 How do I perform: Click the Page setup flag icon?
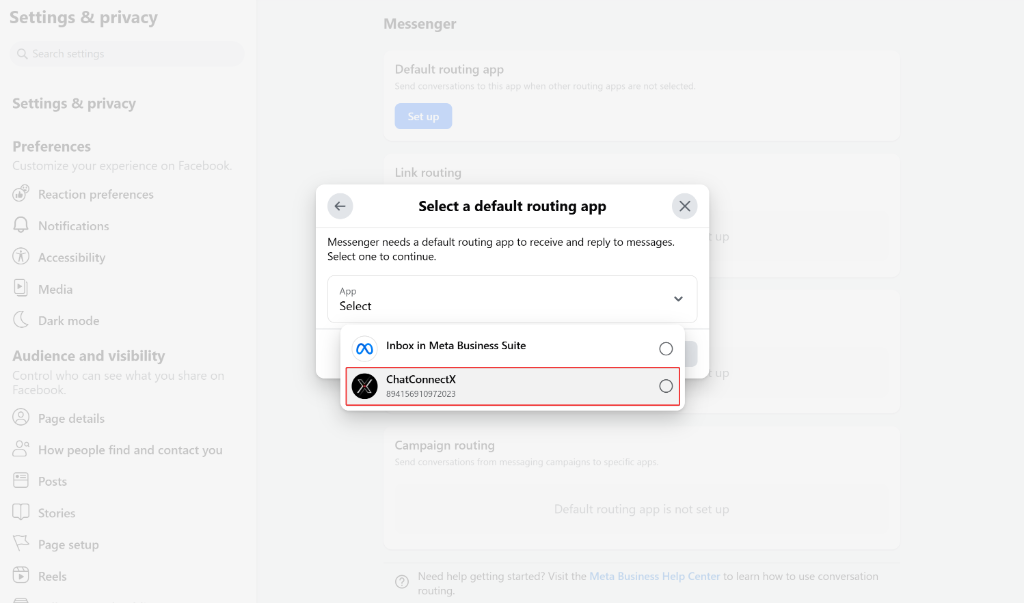pyautogui.click(x=21, y=544)
